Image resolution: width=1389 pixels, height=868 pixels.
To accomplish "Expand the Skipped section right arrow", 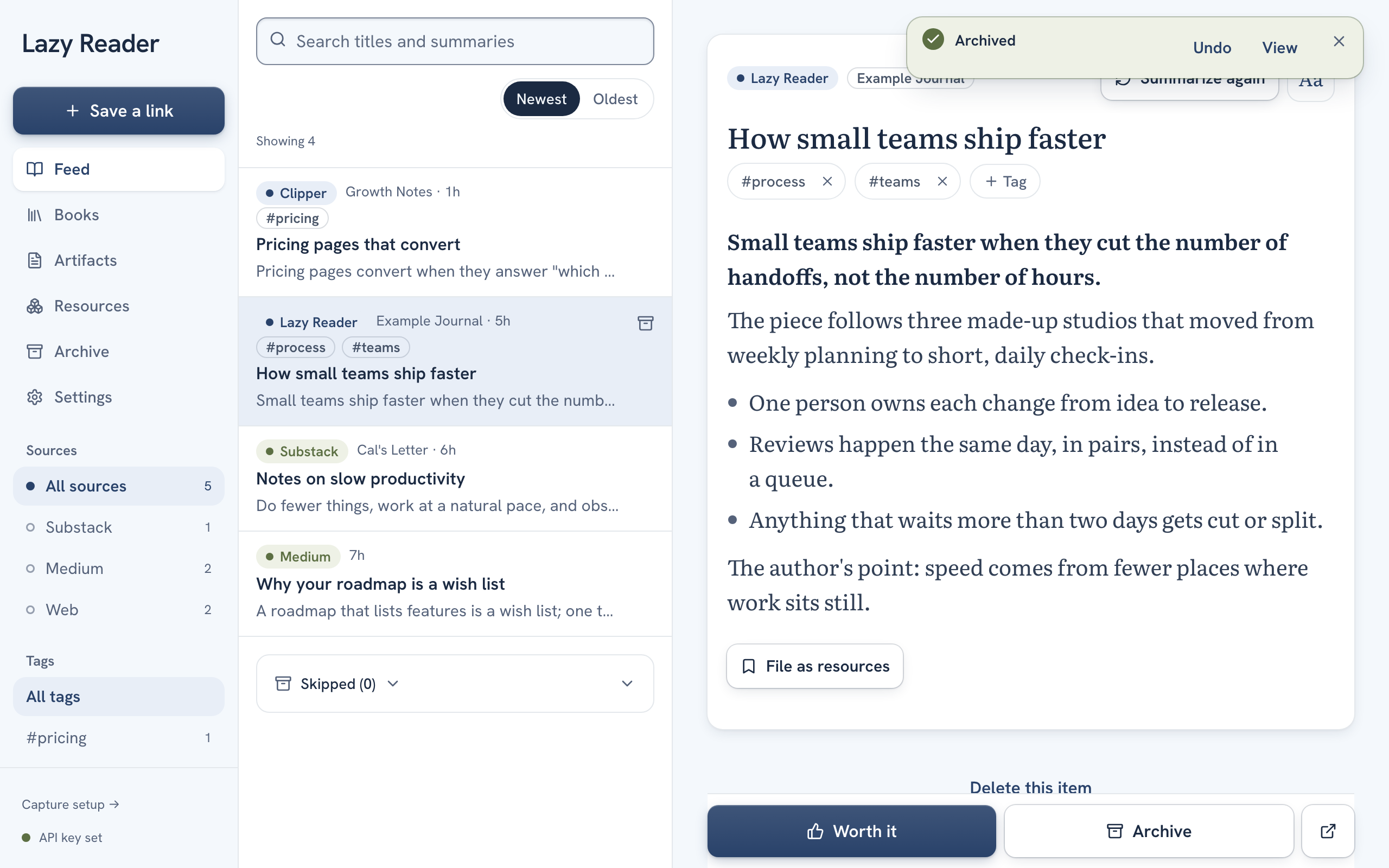I will (x=627, y=683).
